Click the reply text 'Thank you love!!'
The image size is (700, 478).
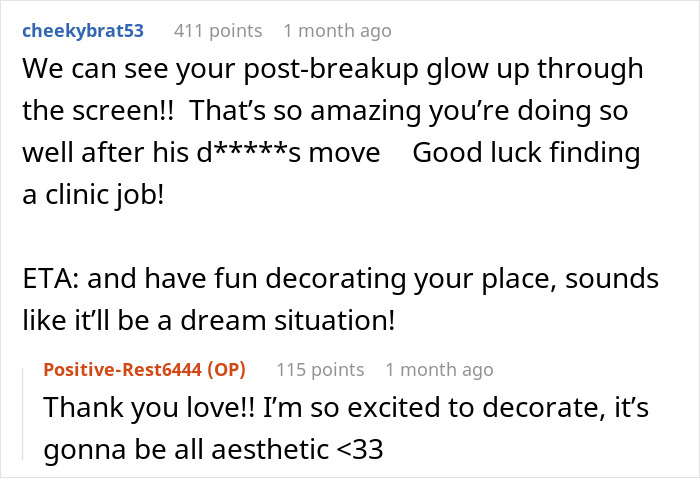tap(150, 407)
